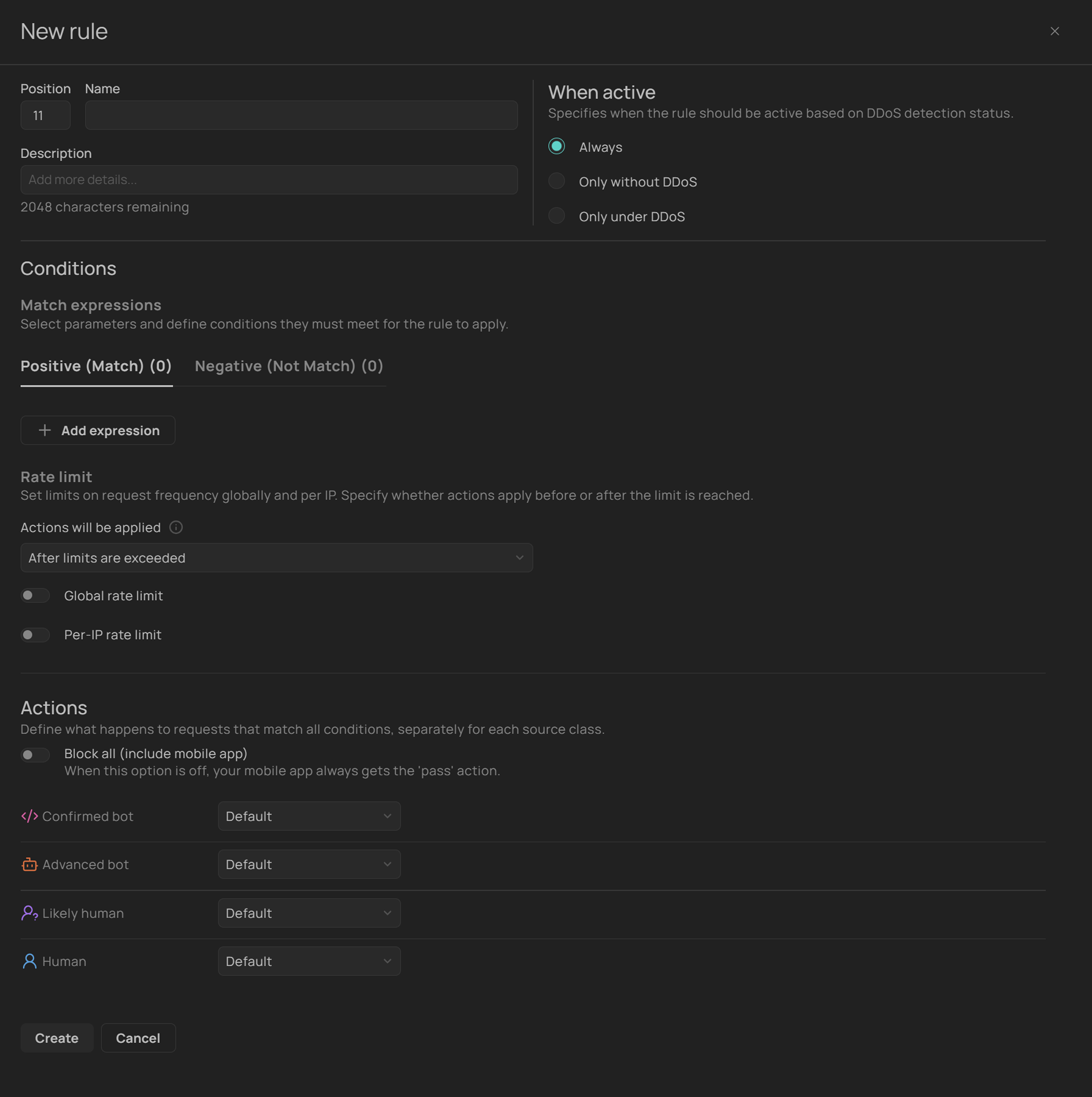Click the plus icon in Add expression

point(45,430)
